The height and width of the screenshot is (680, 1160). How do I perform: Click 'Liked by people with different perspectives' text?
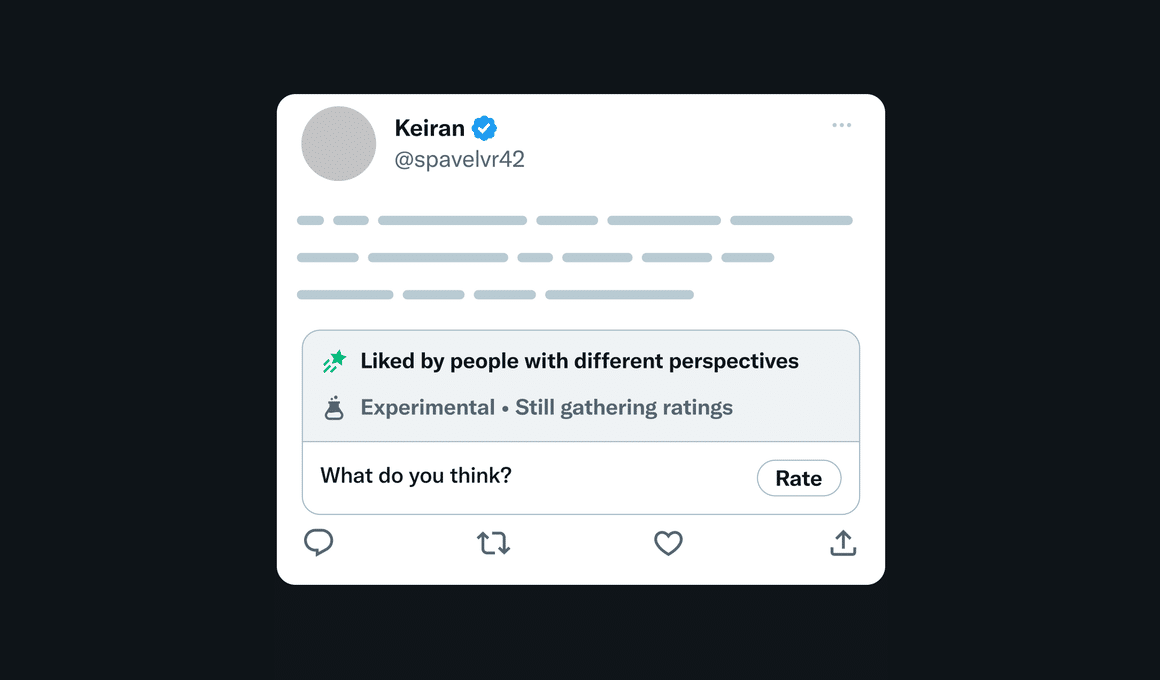pyautogui.click(x=579, y=361)
